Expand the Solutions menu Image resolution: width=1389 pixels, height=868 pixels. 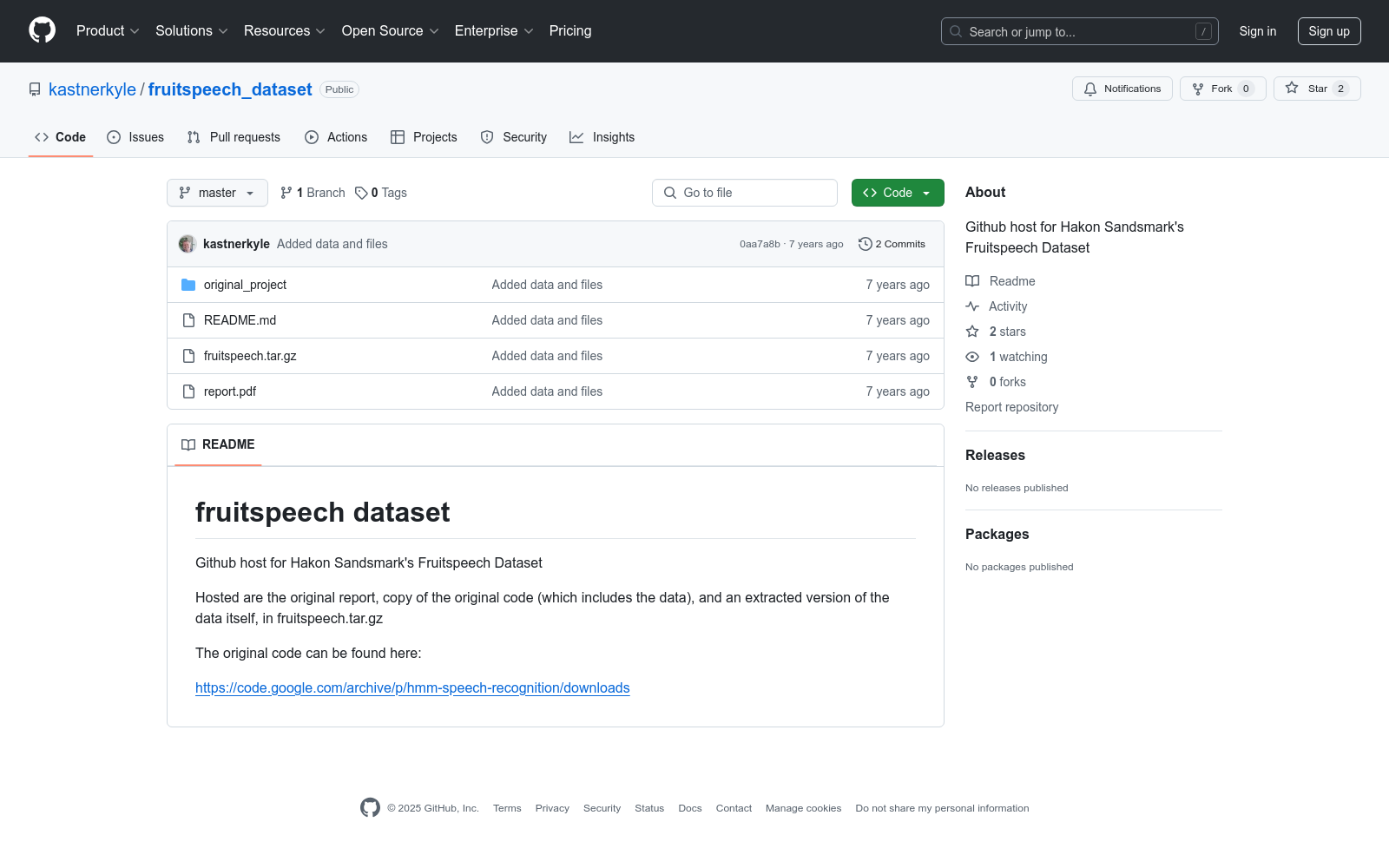click(192, 31)
